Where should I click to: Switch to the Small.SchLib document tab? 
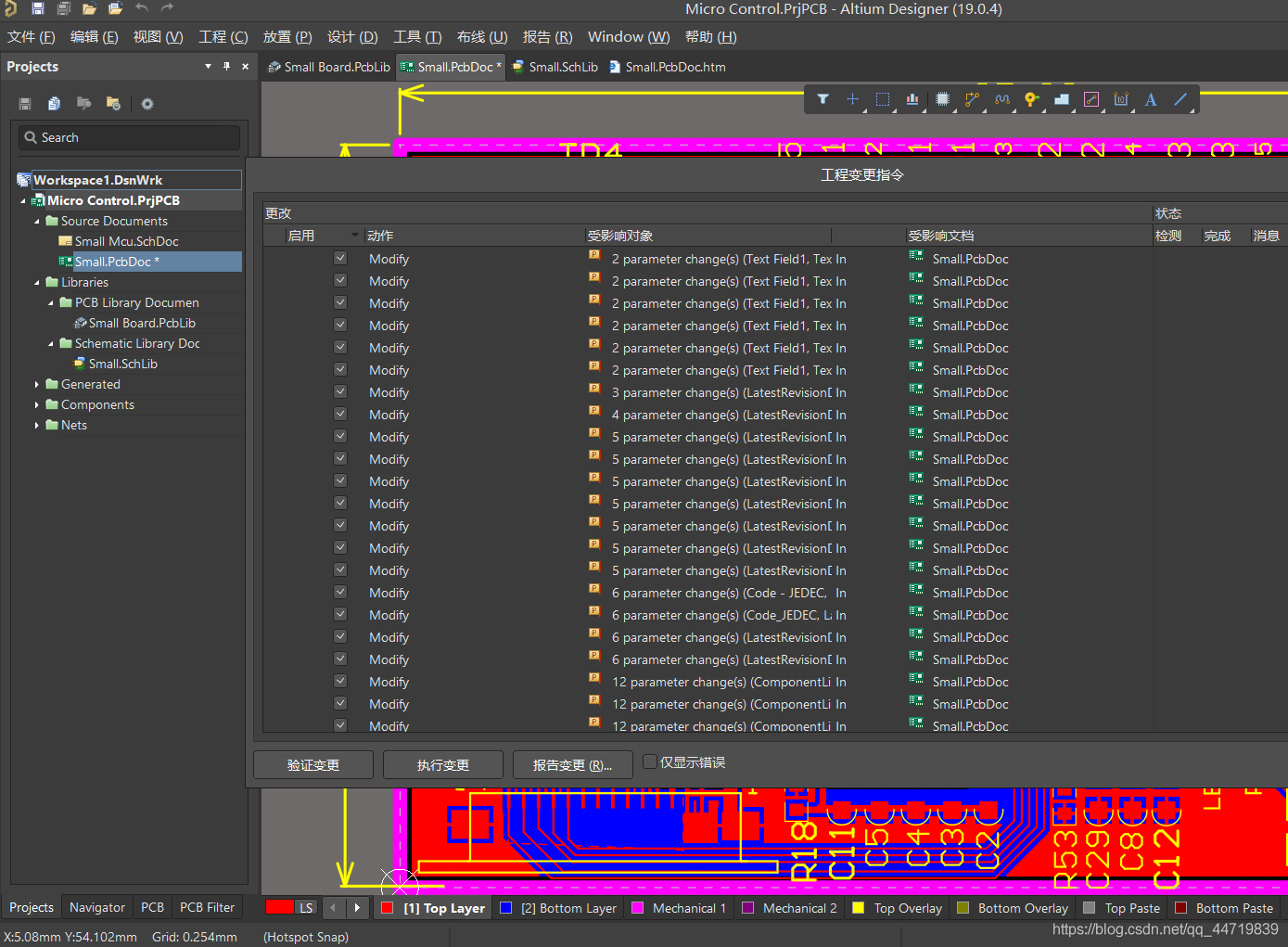click(555, 67)
